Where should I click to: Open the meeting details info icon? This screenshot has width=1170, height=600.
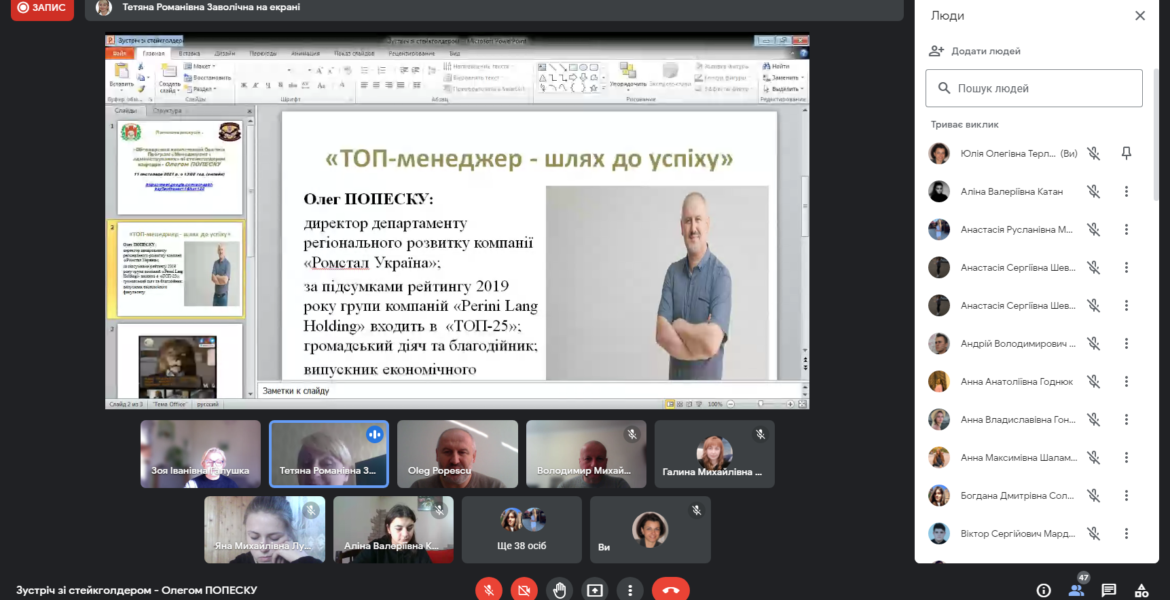click(1043, 590)
